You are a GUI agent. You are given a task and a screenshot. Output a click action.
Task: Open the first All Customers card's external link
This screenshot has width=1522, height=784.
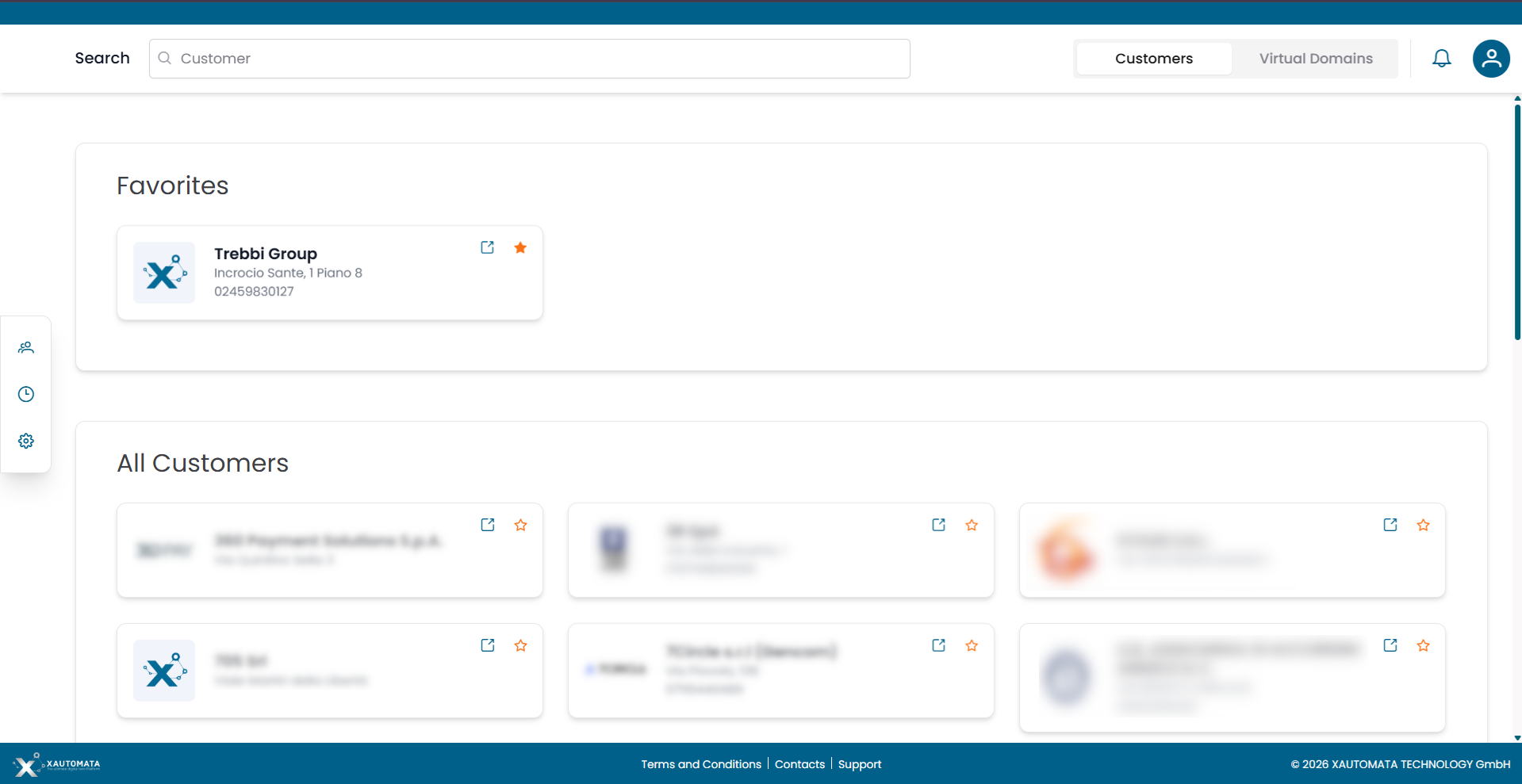pos(487,526)
